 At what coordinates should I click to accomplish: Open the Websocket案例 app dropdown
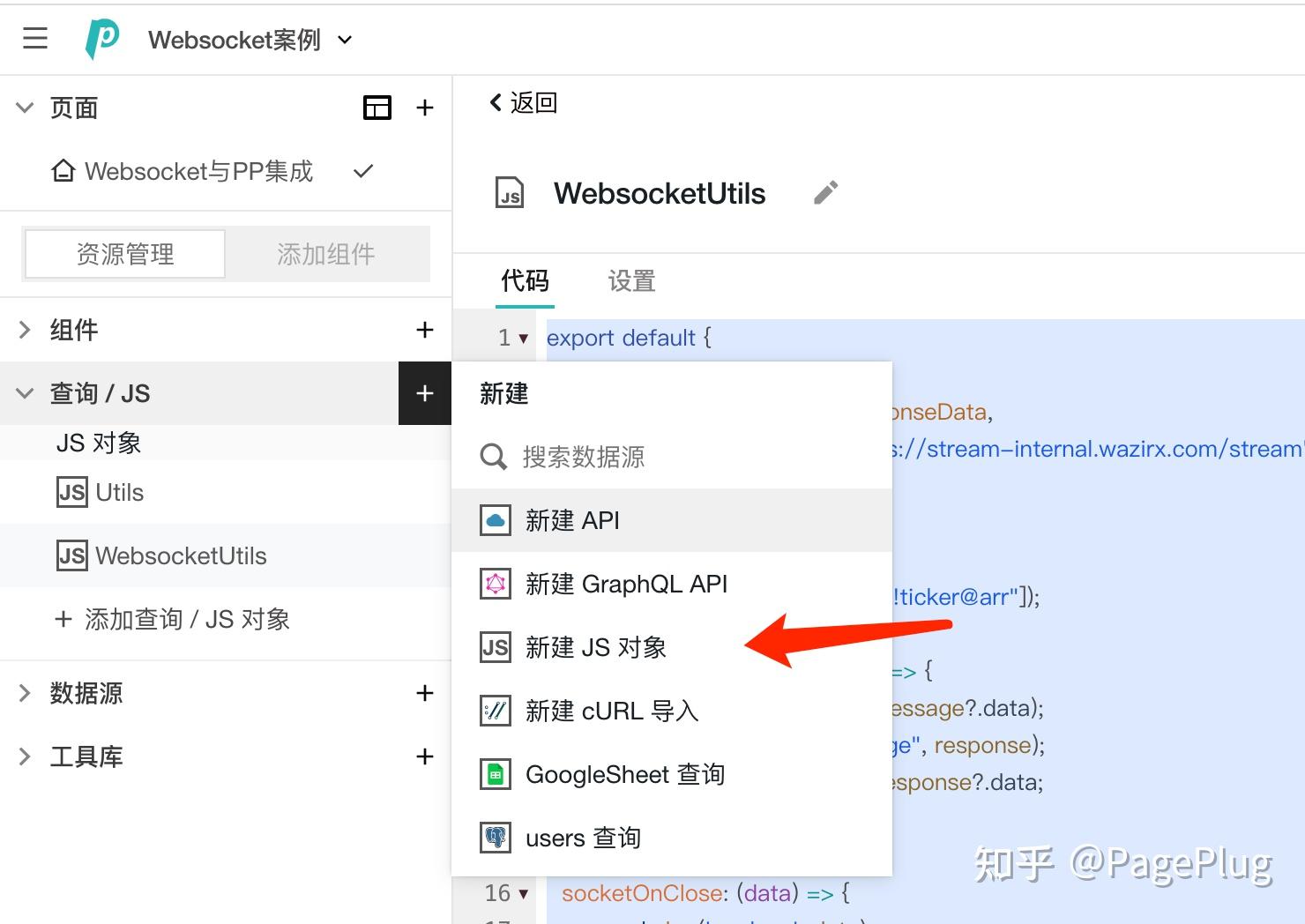point(344,40)
